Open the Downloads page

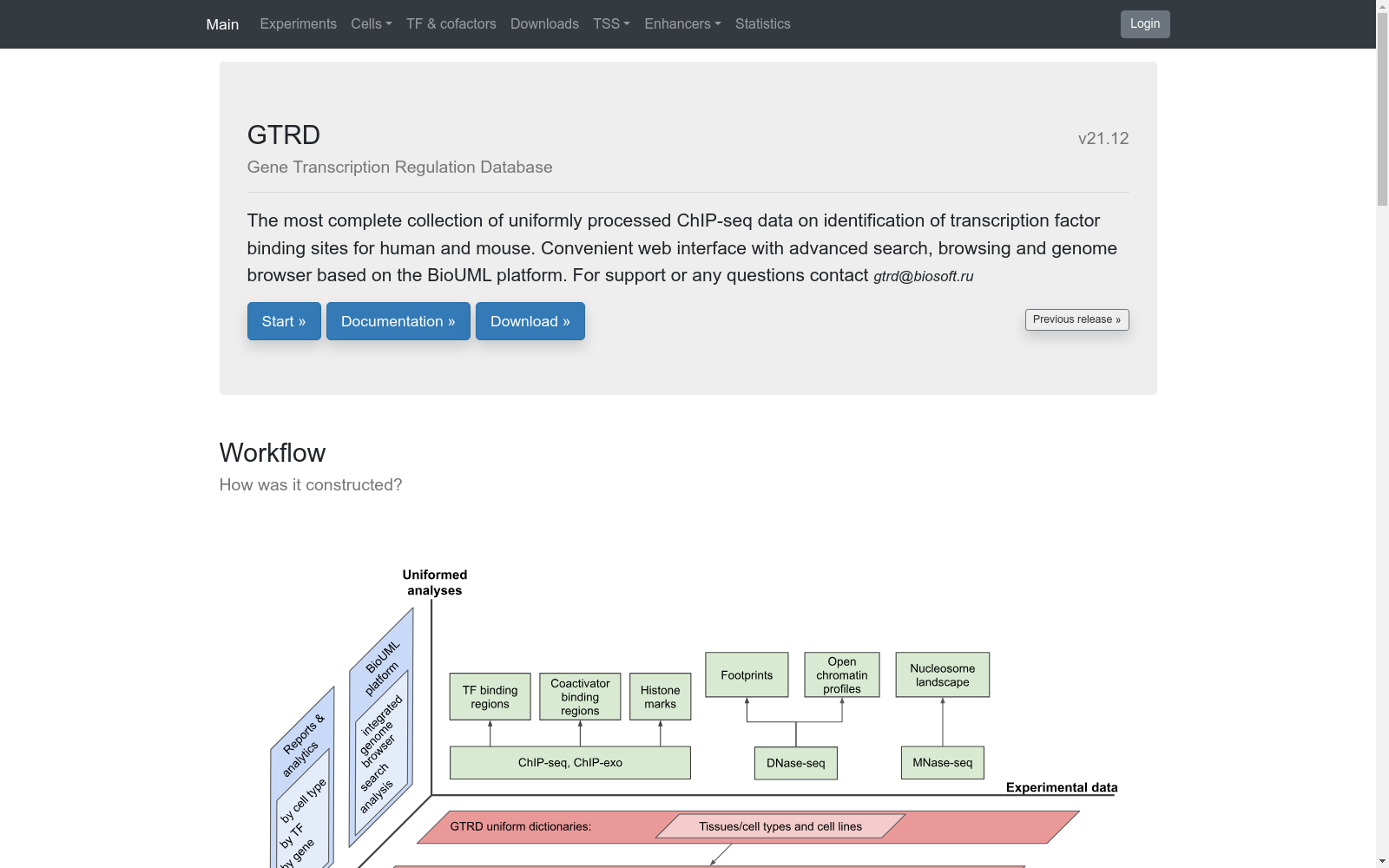544,24
